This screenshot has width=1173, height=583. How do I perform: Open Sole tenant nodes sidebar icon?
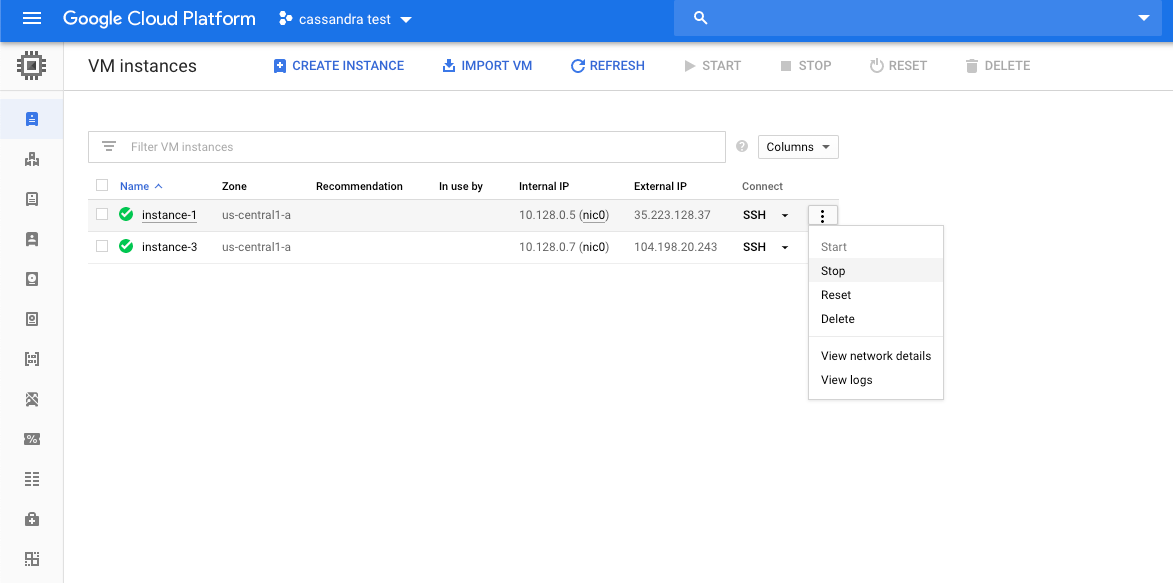tap(31, 239)
